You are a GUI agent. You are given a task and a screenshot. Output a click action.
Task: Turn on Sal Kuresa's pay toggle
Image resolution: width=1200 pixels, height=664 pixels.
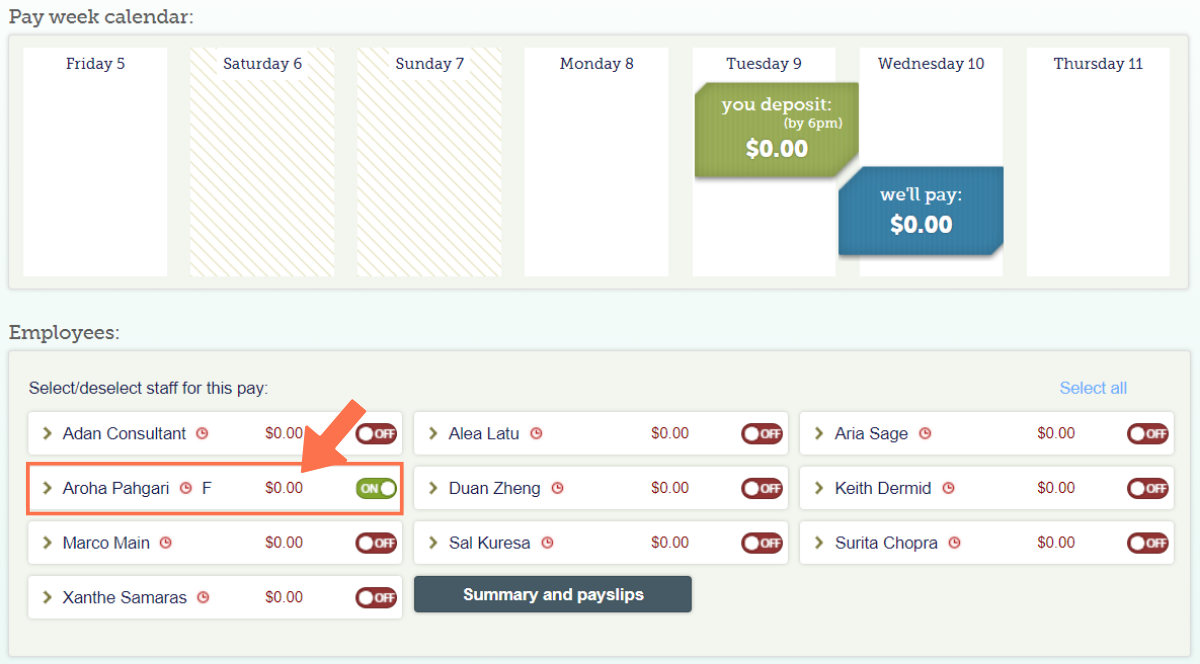coord(761,542)
